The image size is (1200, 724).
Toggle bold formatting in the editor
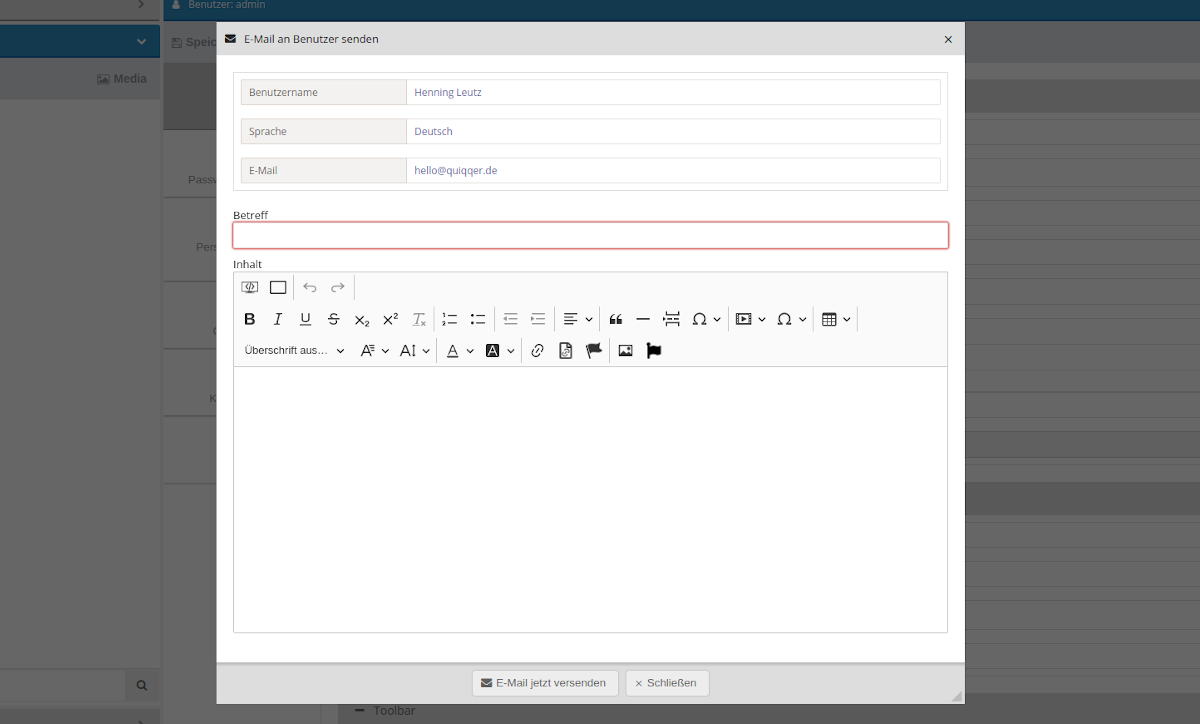(x=250, y=319)
